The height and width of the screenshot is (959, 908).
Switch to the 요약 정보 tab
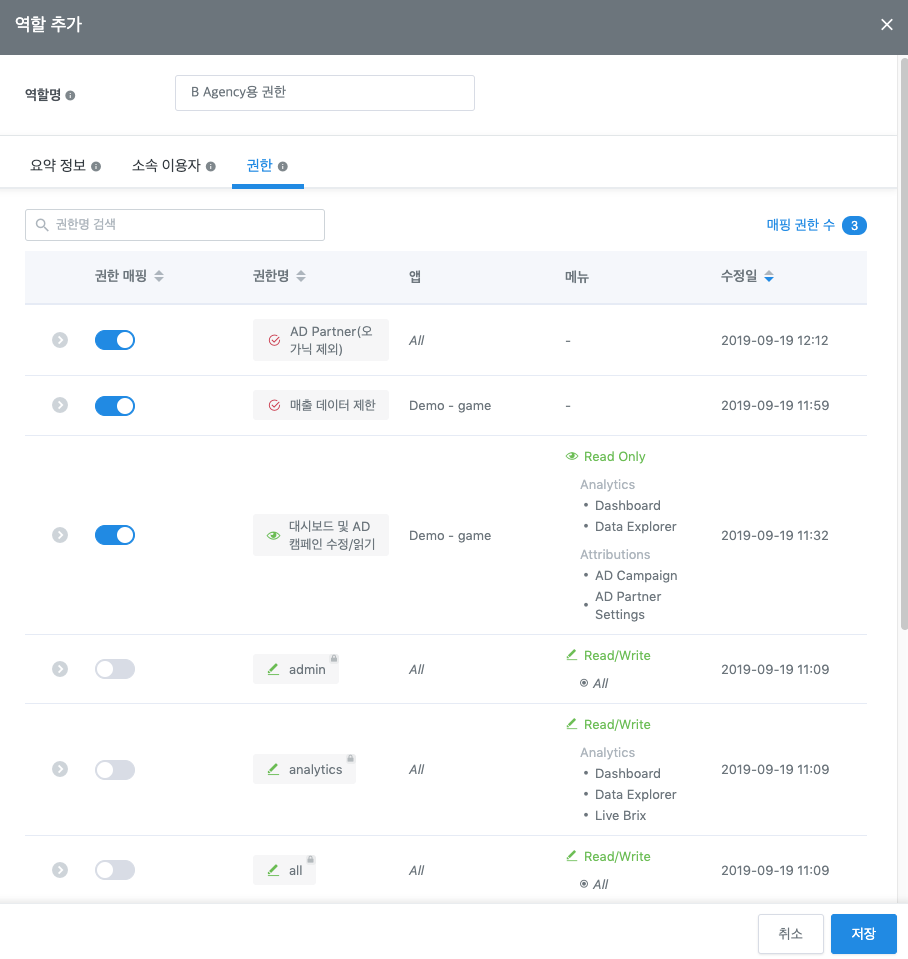(x=58, y=166)
